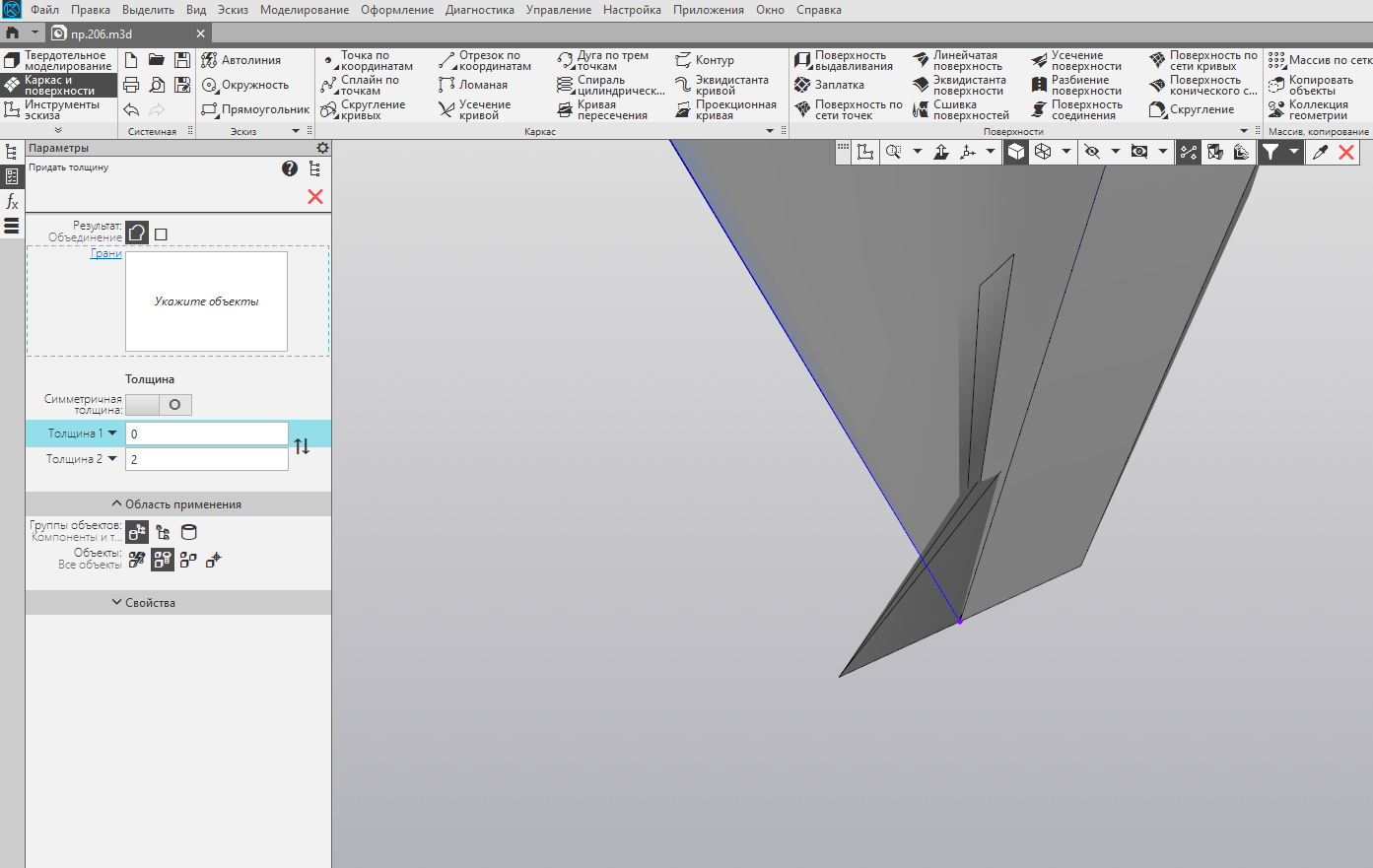This screenshot has height=868, width=1373.
Task: Choose Точка по координатам tool
Action: click(369, 61)
